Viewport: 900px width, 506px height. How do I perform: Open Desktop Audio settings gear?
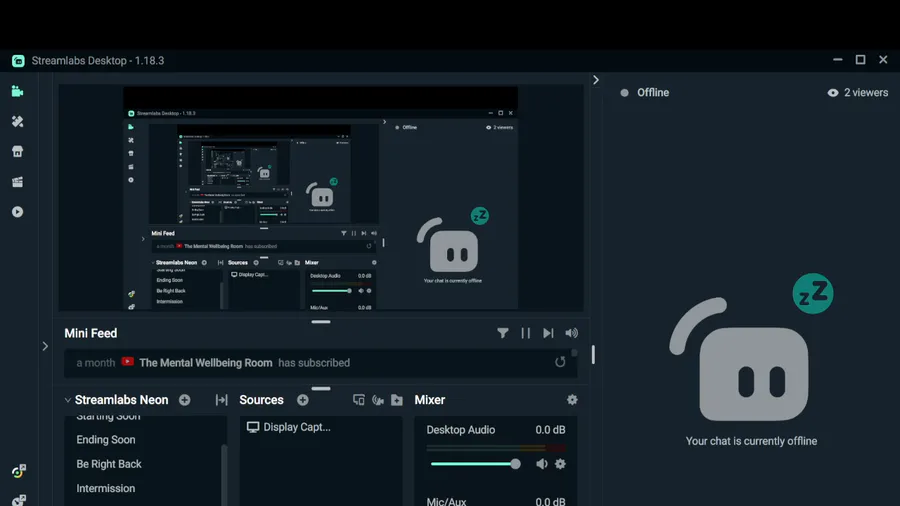[560, 464]
